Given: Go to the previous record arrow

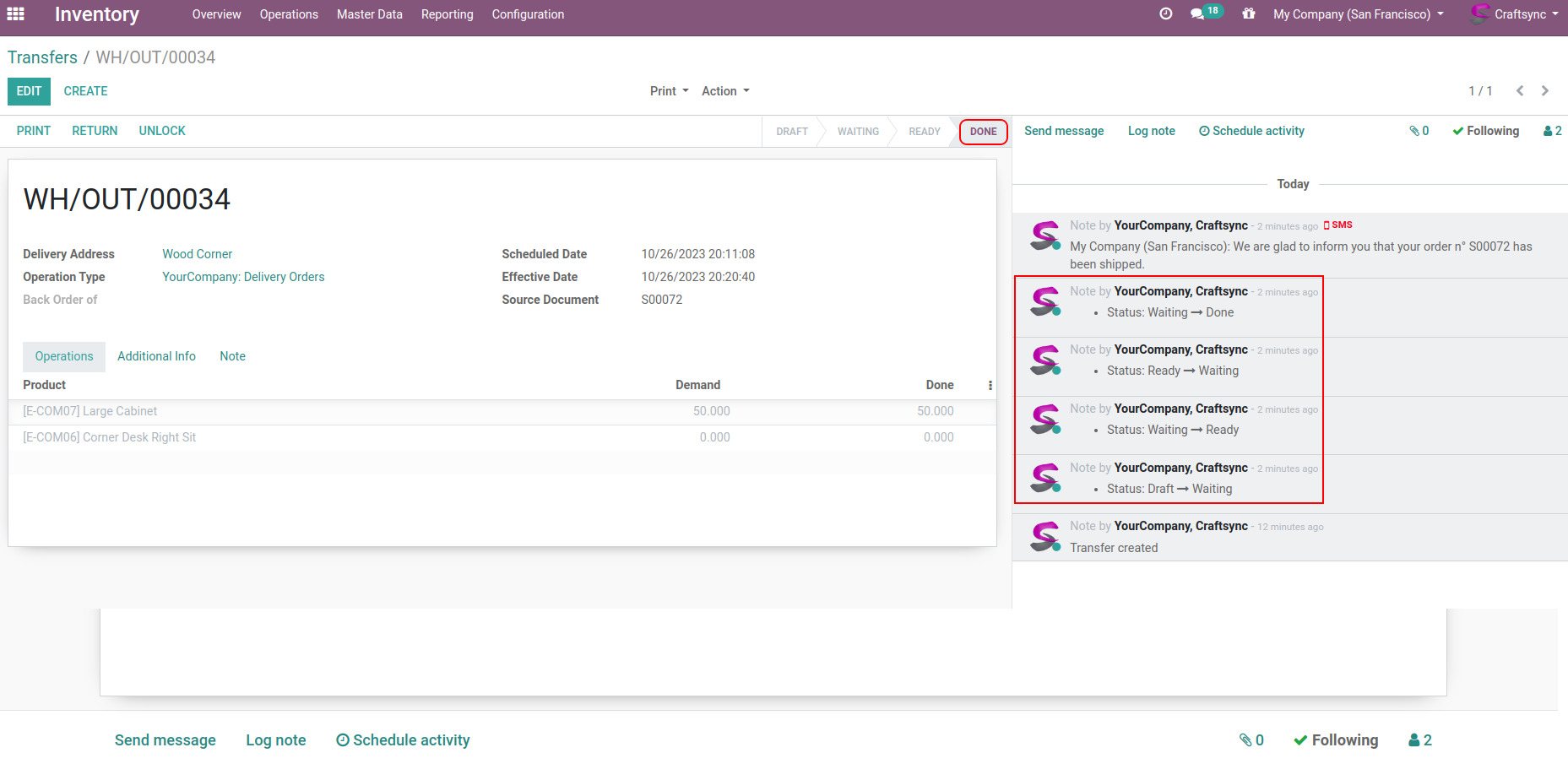Looking at the screenshot, I should coord(1519,91).
